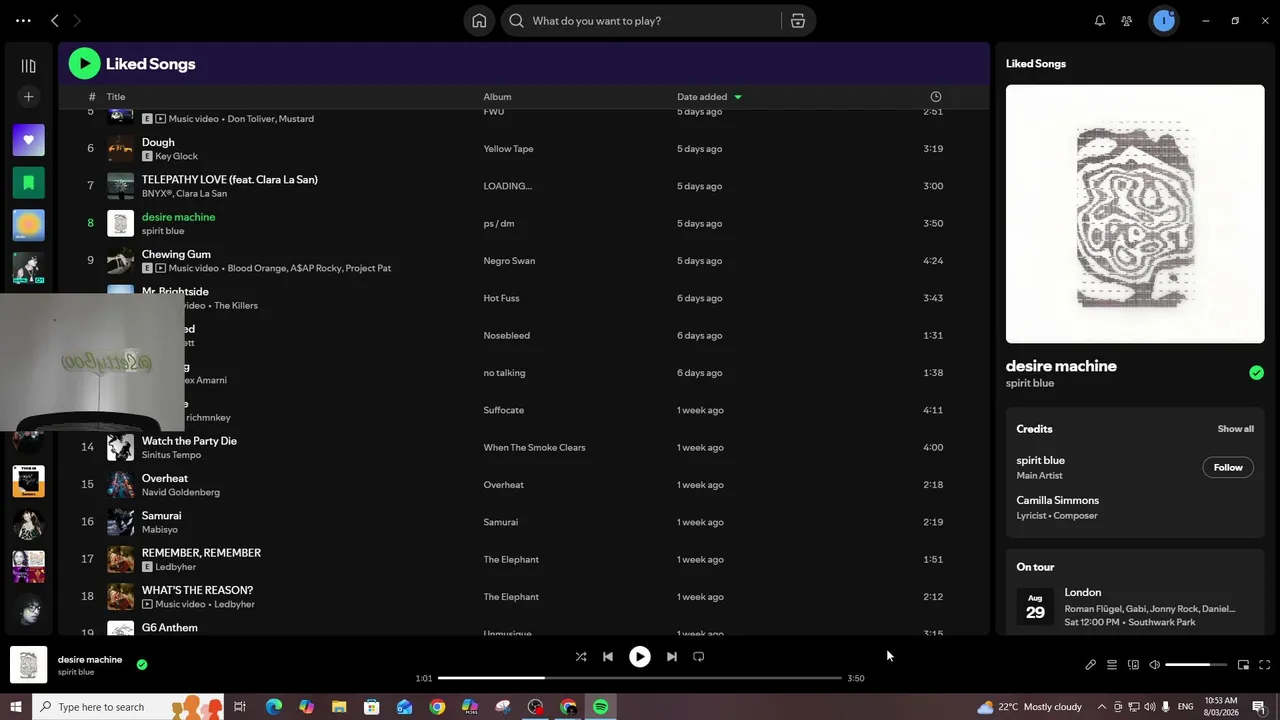Click the Overheat track thumbnail

tap(120, 485)
